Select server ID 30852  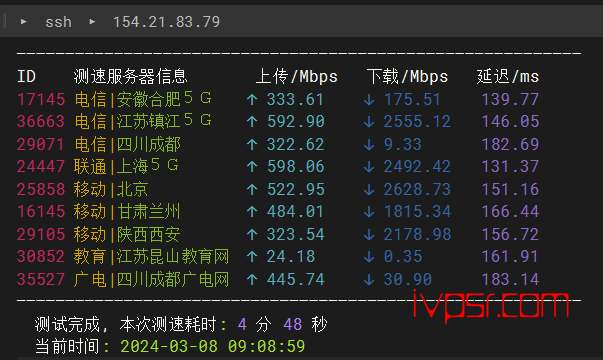[x=41, y=256]
